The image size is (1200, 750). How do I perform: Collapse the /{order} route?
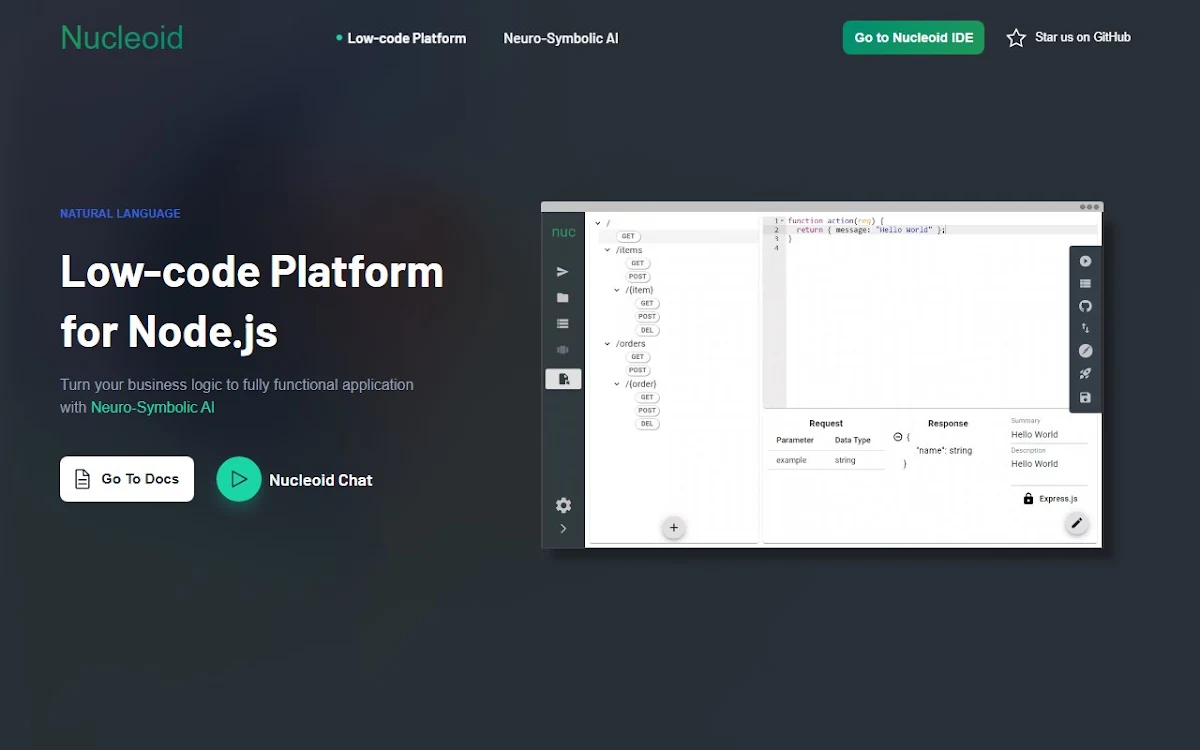[618, 383]
